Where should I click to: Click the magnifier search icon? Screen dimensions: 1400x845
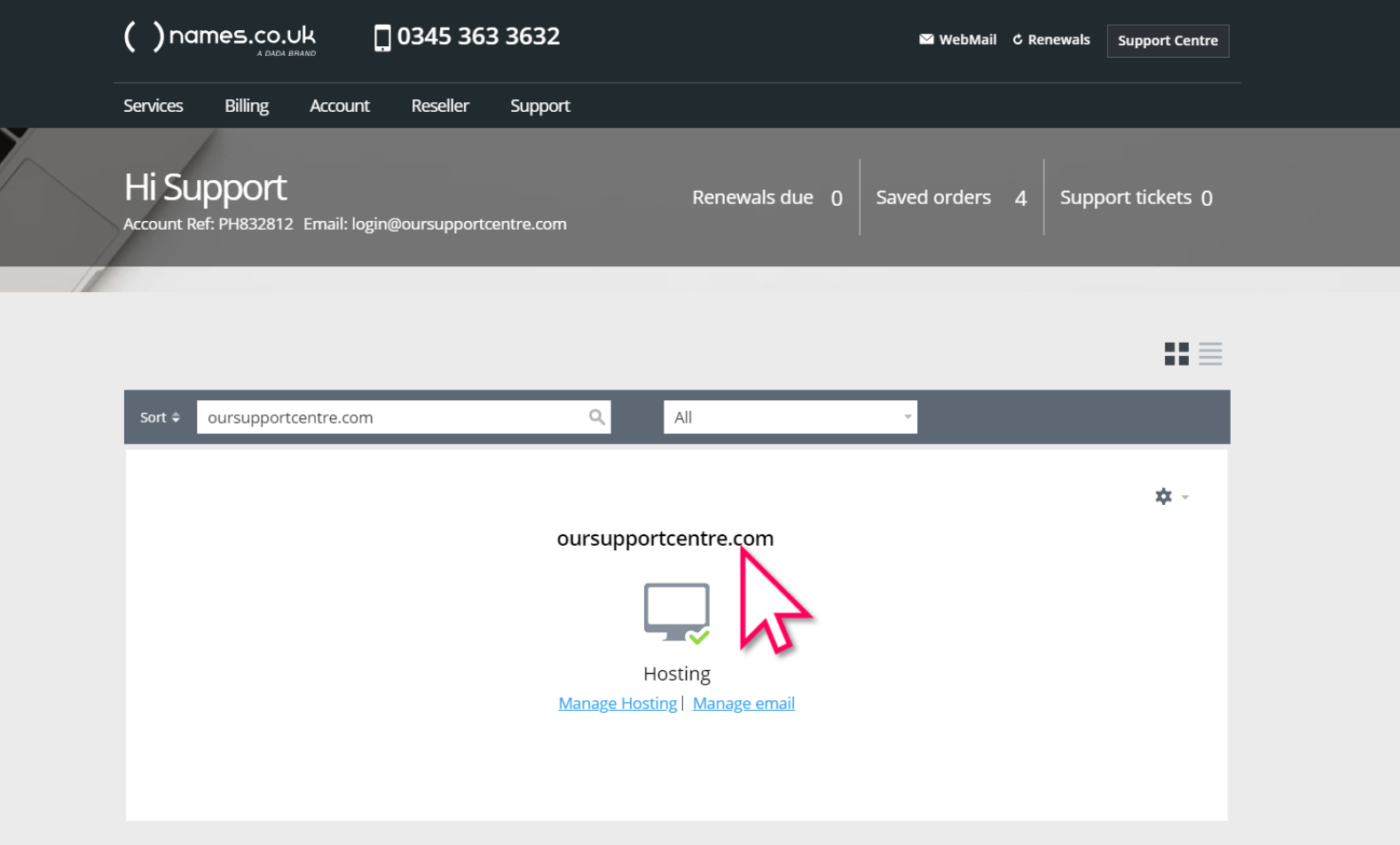click(x=597, y=417)
